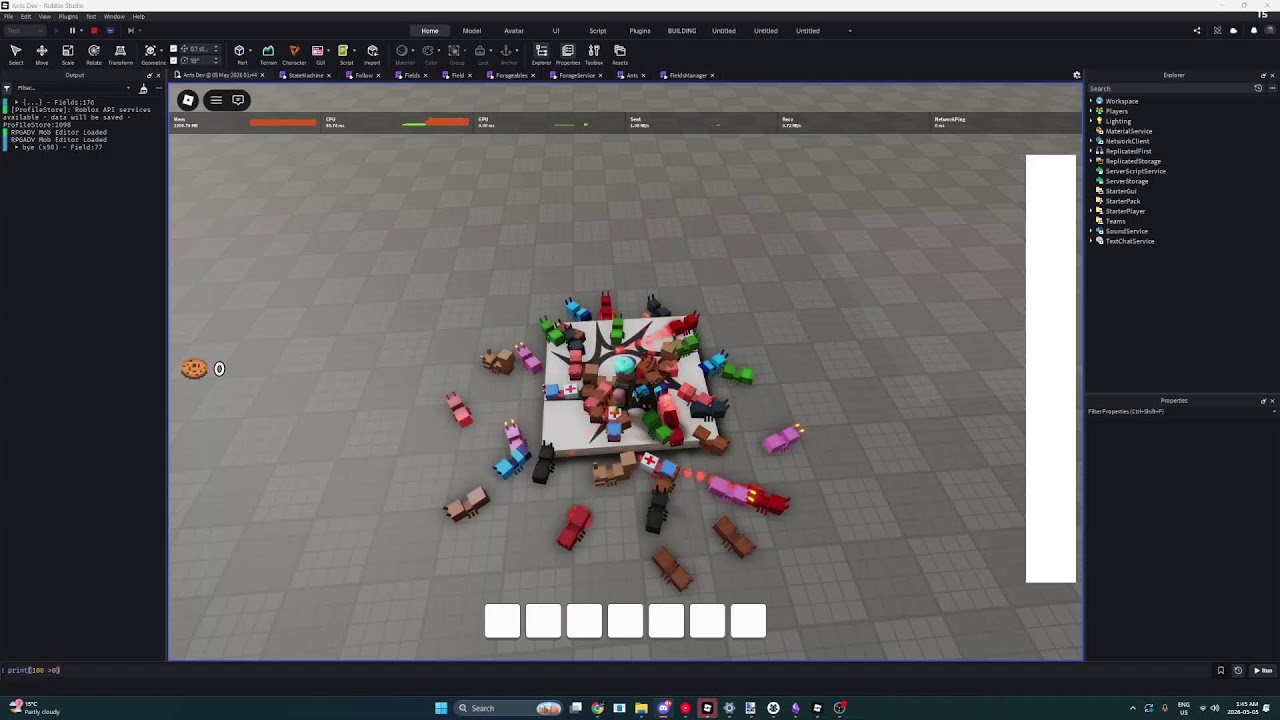This screenshot has width=1280, height=720.
Task: Open the notifications bell
Action: [1254, 30]
